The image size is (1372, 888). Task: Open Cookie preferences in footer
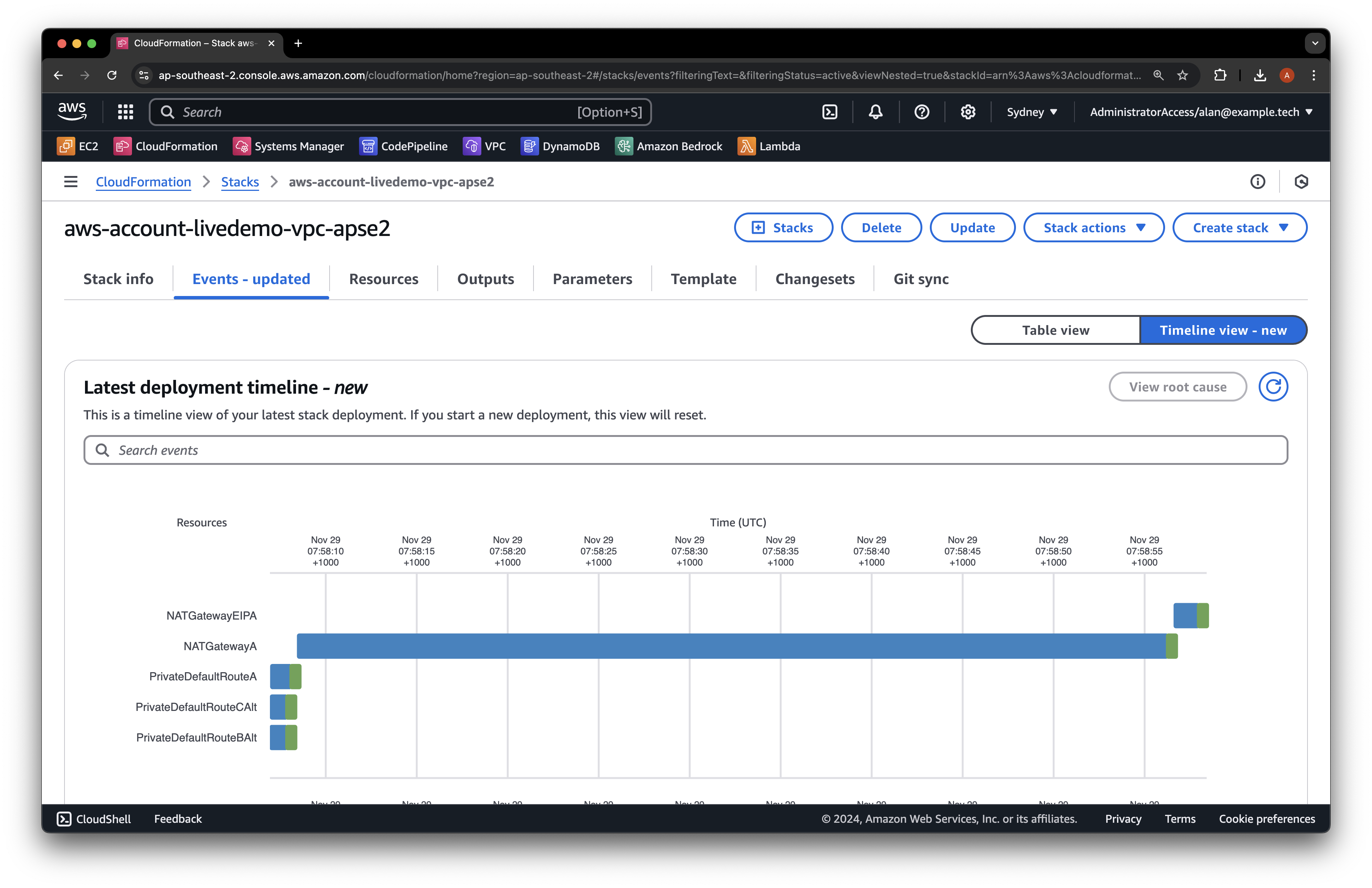[x=1266, y=819]
